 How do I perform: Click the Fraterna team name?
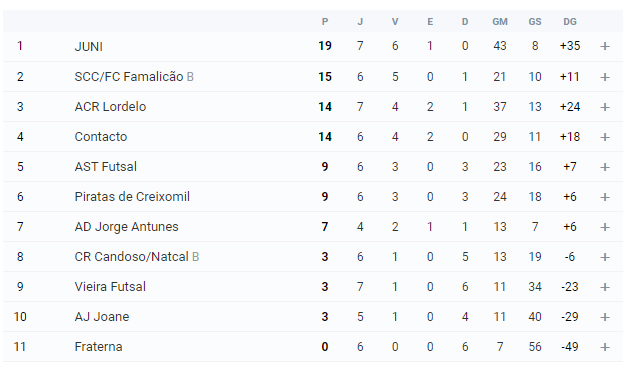[x=98, y=347]
